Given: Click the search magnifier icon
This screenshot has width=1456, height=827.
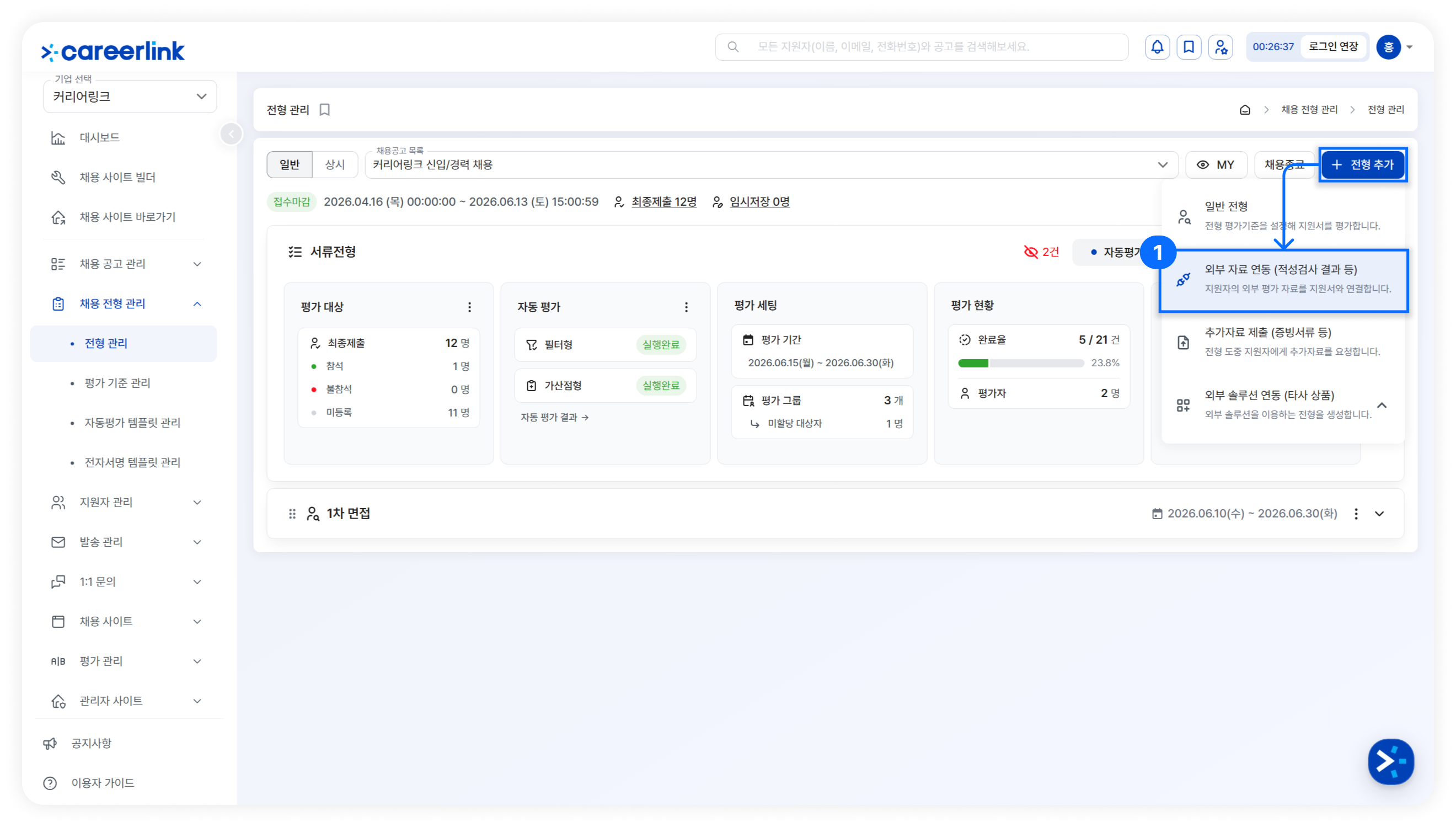Looking at the screenshot, I should click(x=733, y=46).
